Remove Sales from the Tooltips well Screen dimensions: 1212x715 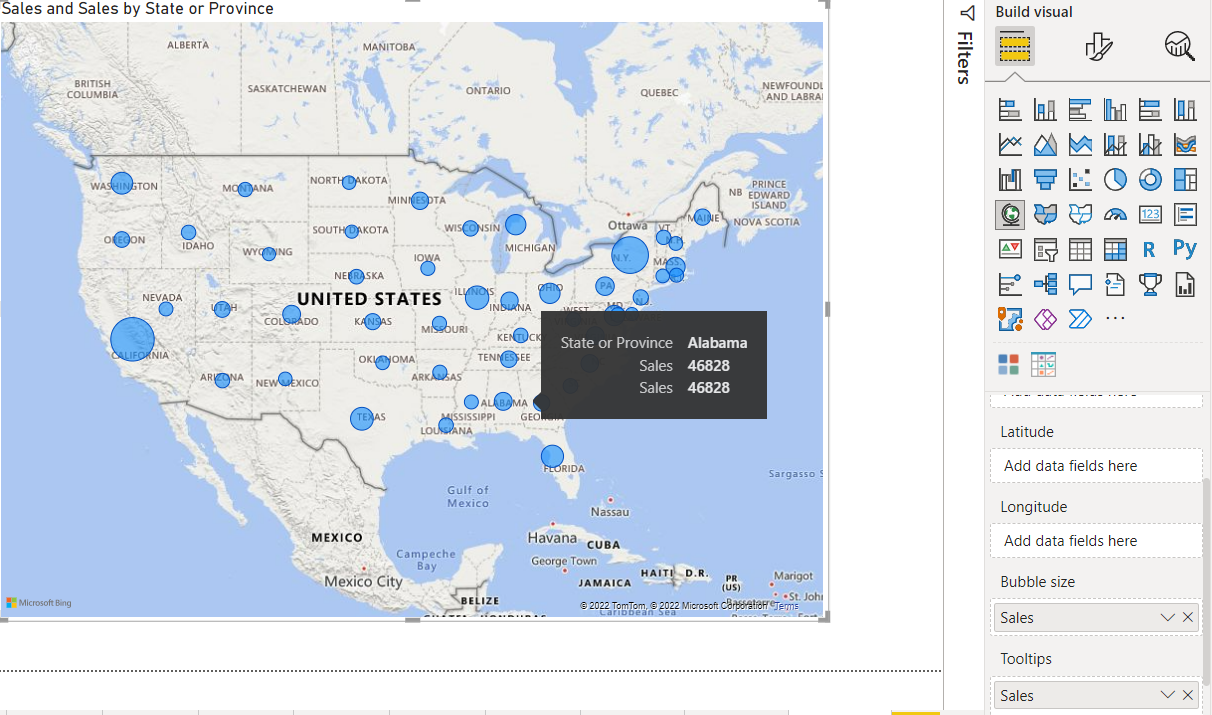tap(1188, 694)
